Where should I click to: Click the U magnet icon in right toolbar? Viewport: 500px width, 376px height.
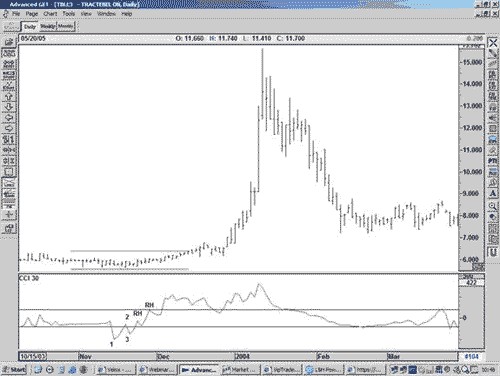click(493, 252)
